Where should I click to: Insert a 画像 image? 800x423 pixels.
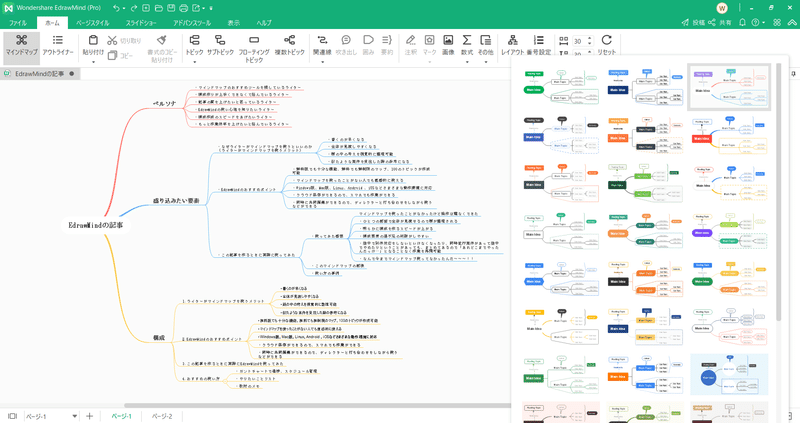(x=448, y=44)
